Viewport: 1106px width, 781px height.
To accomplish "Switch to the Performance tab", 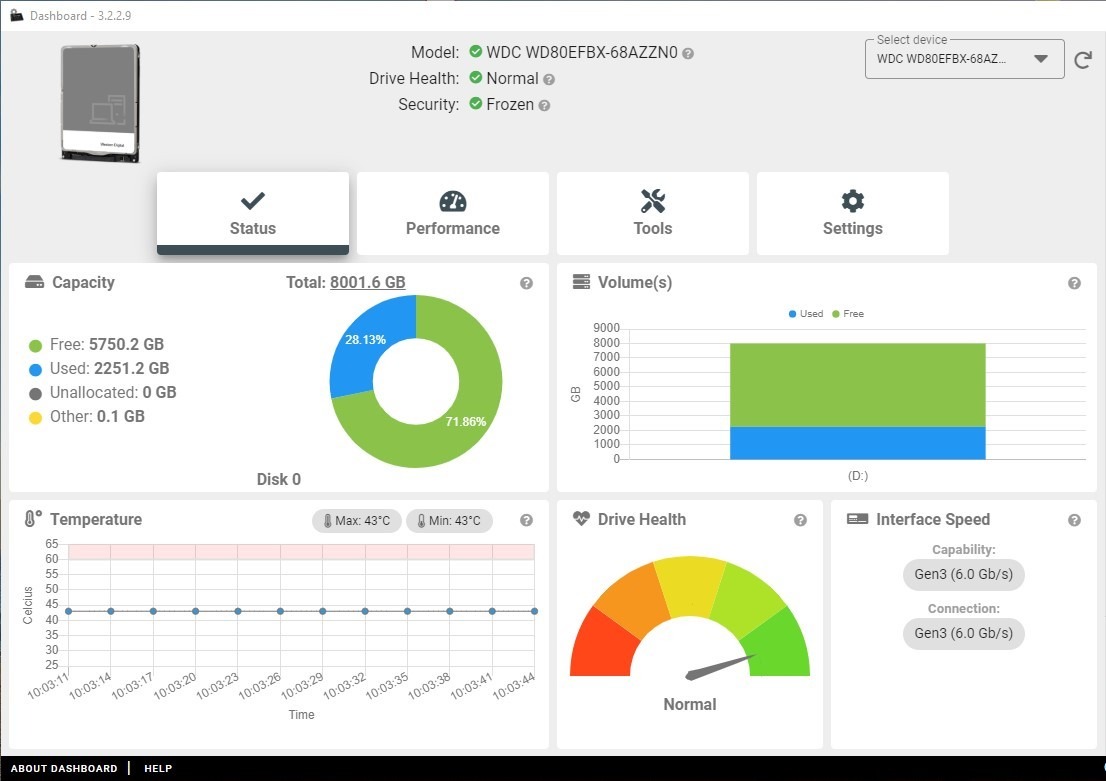I will [453, 213].
